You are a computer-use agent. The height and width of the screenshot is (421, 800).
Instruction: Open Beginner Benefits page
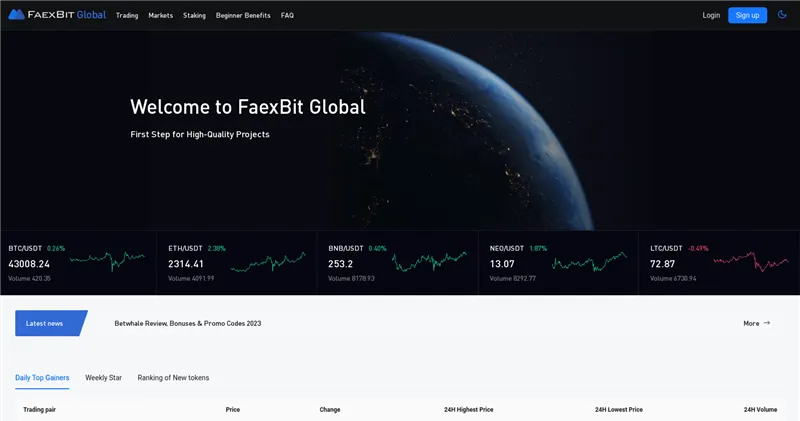[243, 15]
